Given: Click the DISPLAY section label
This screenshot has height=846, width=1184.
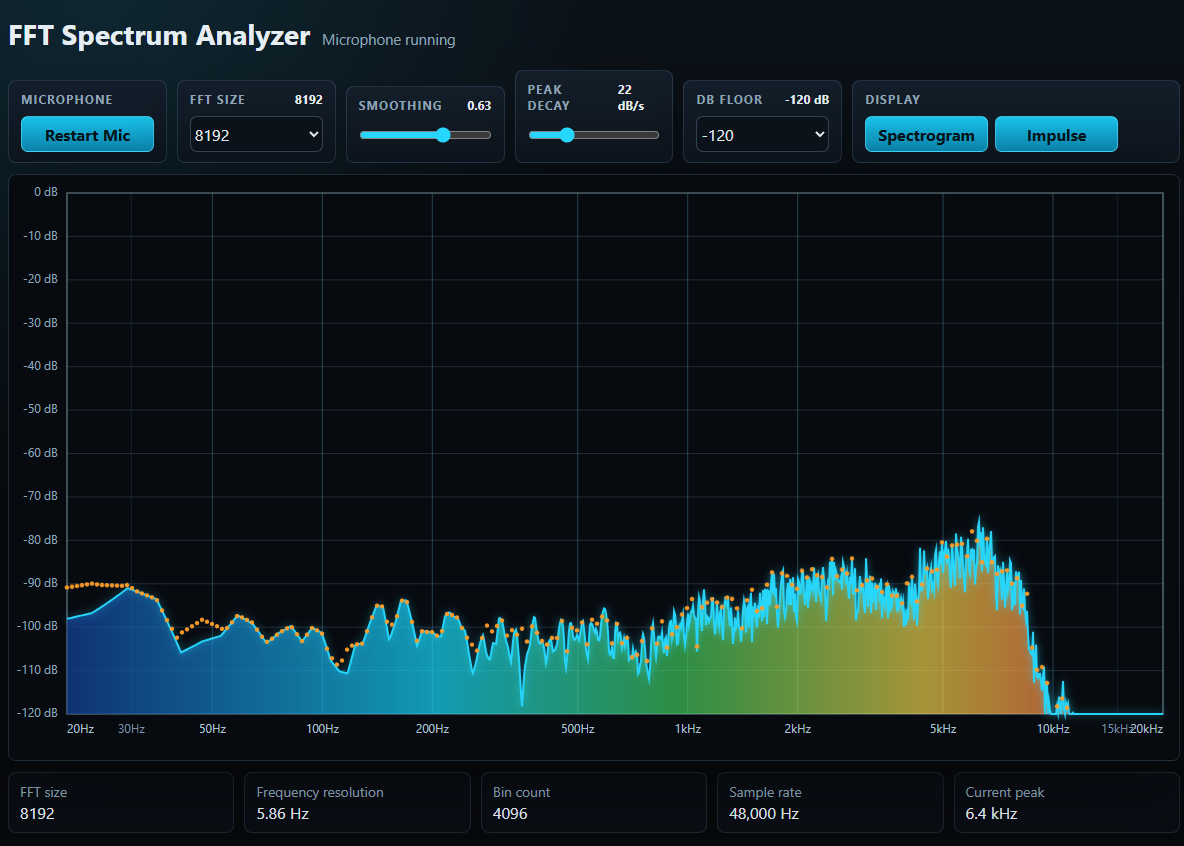Looking at the screenshot, I should click(x=893, y=100).
